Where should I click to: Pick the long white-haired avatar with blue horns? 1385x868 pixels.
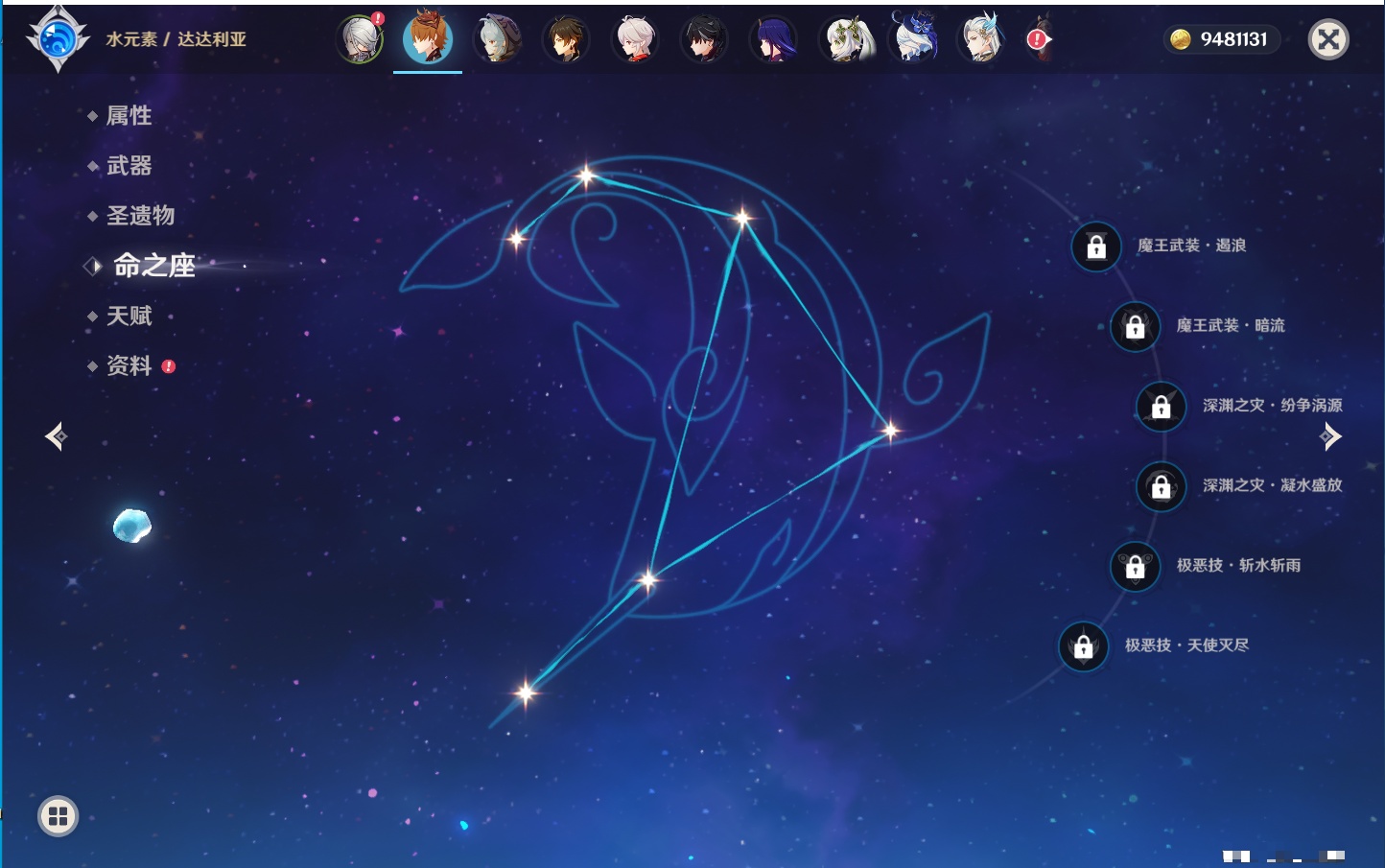(981, 39)
